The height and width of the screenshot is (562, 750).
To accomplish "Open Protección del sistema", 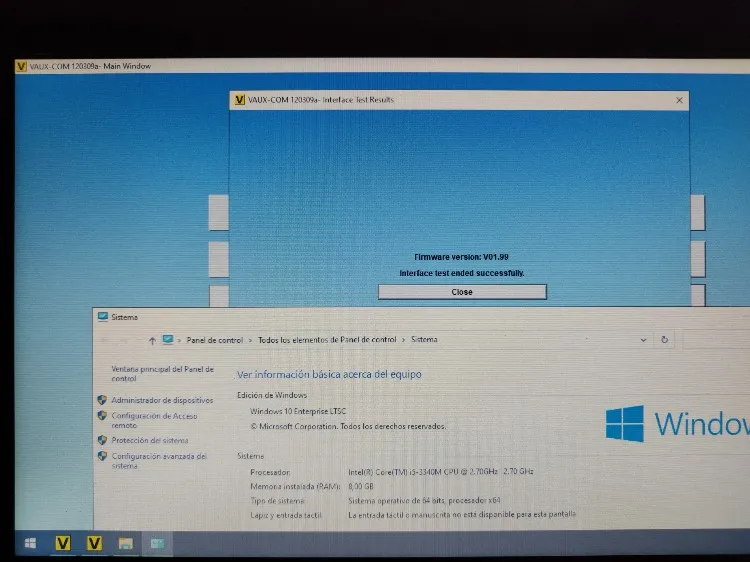I will click(x=150, y=440).
